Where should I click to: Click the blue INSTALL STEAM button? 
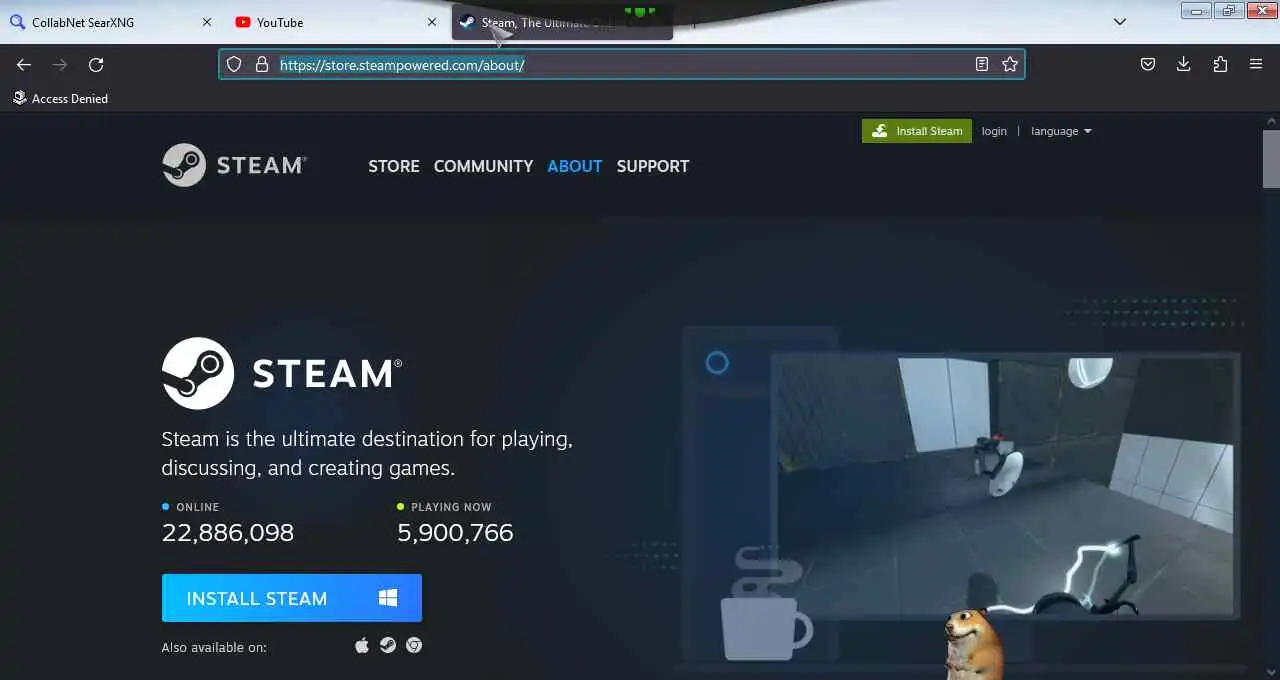click(x=292, y=598)
